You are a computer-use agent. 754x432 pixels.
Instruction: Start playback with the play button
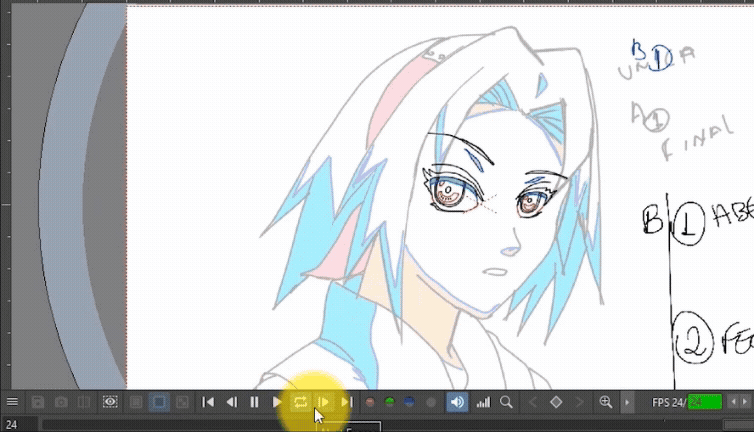click(277, 402)
